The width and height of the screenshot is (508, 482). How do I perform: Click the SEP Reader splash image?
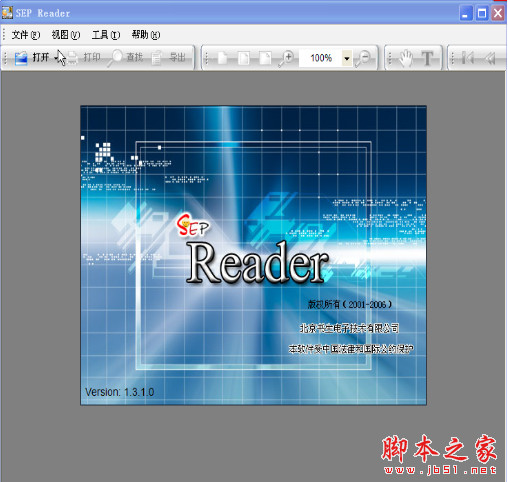point(253,255)
